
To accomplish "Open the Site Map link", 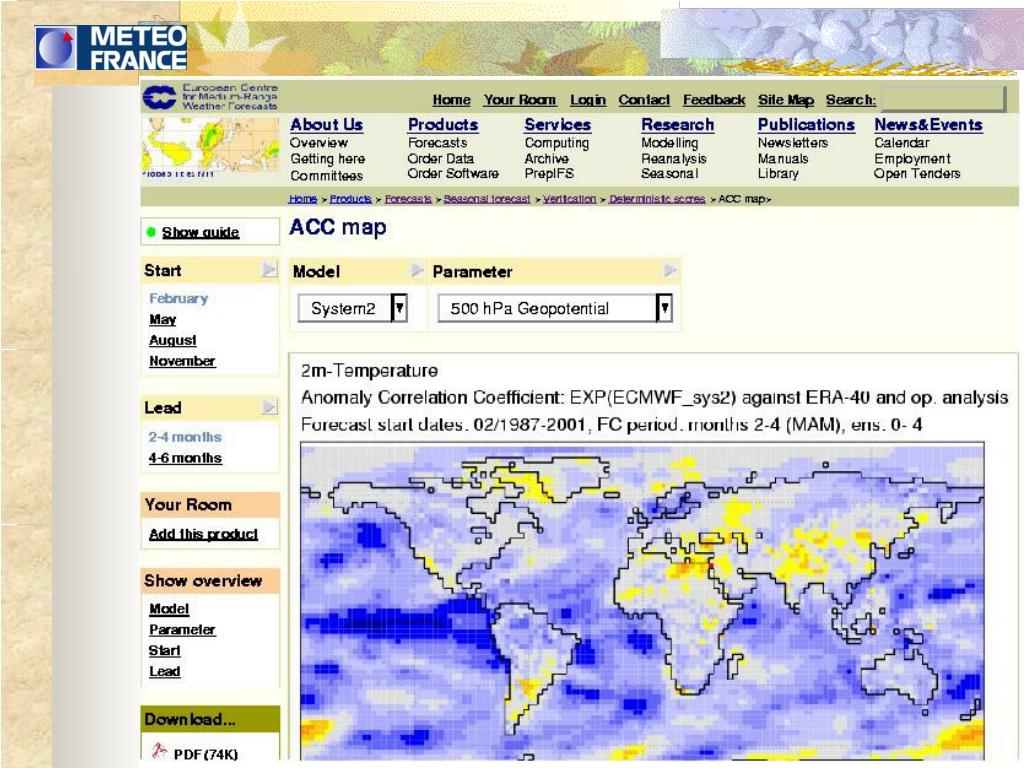I will coord(786,100).
